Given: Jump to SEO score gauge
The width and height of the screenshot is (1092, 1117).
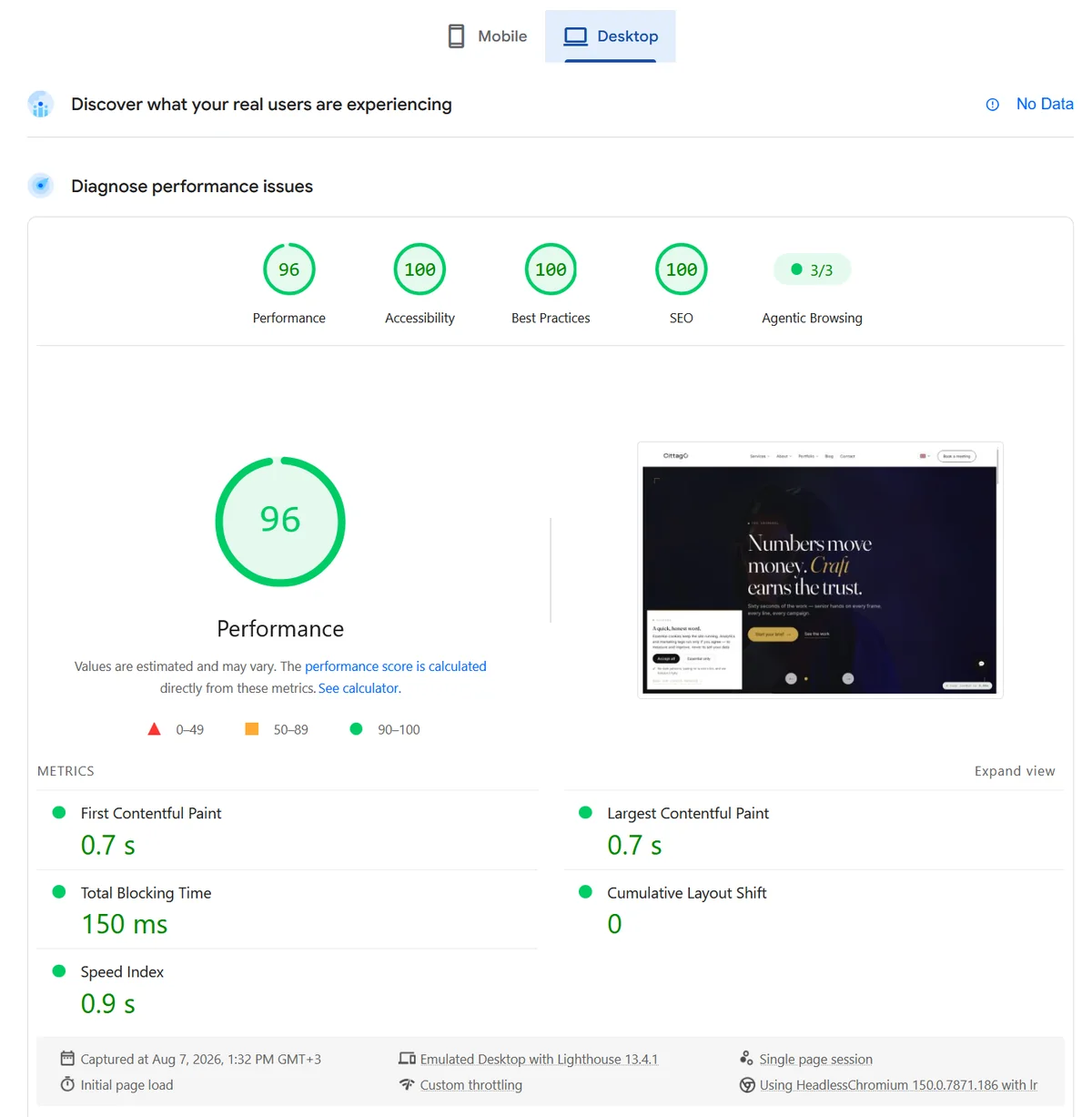Looking at the screenshot, I should (x=682, y=269).
